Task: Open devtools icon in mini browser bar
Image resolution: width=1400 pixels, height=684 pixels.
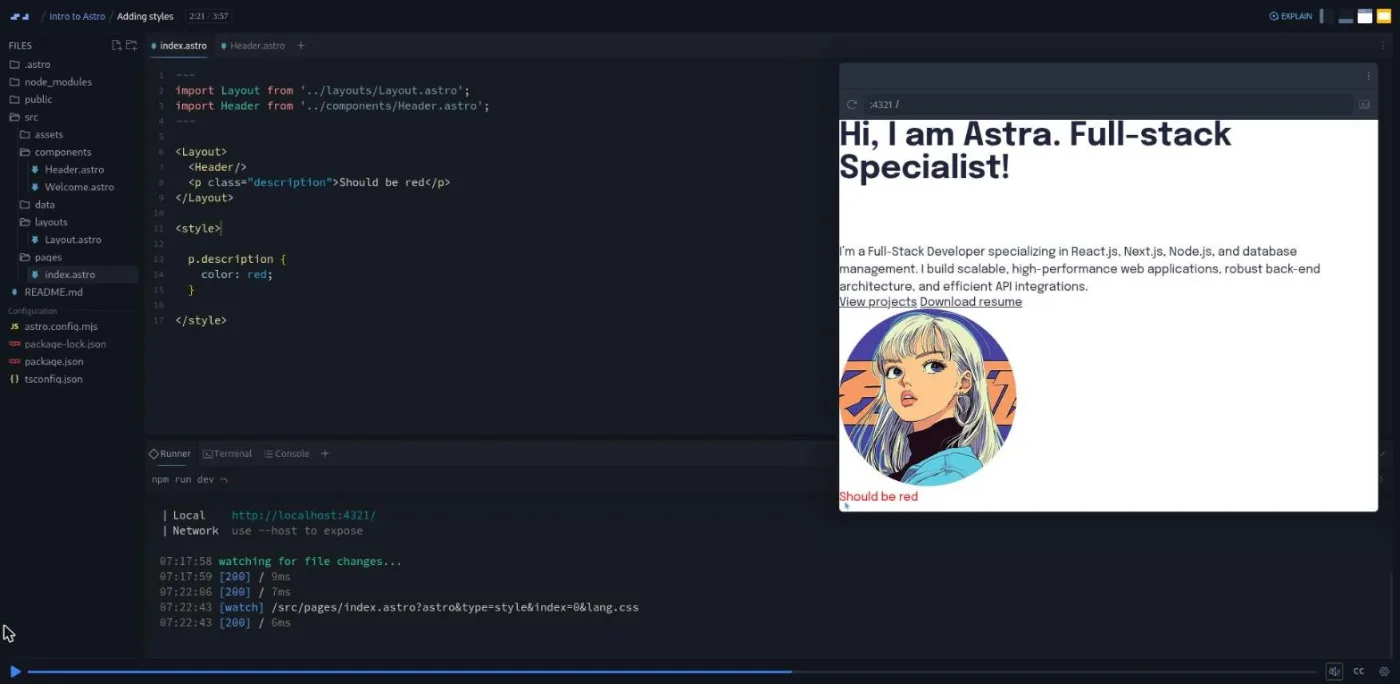Action: [x=1364, y=104]
